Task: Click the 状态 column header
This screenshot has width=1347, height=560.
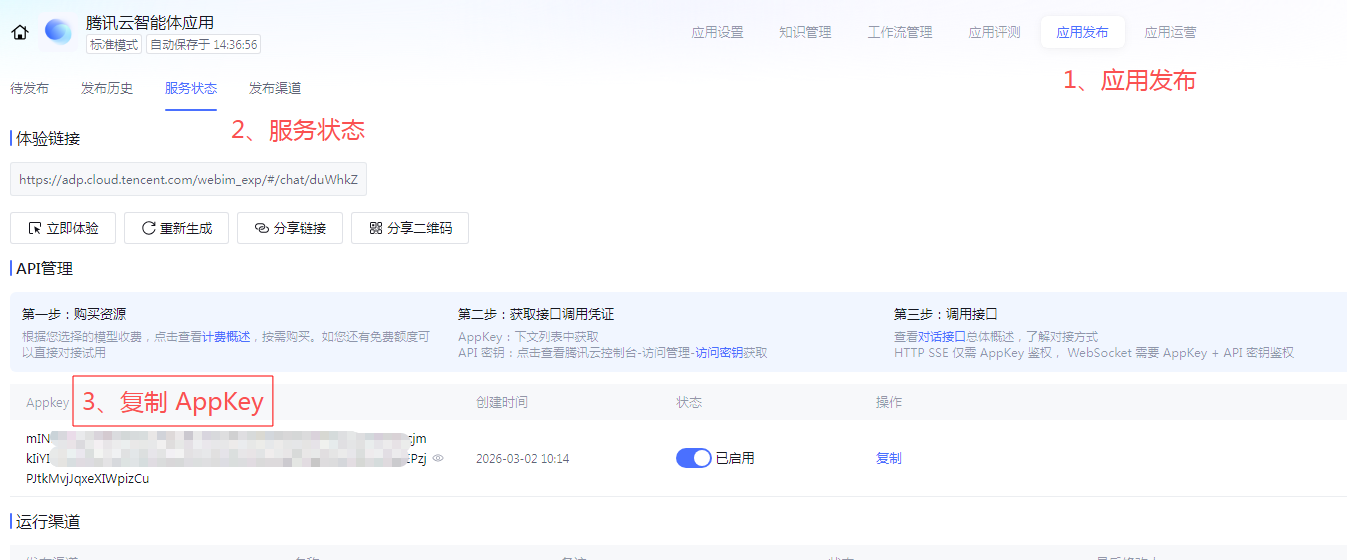Action: [x=689, y=402]
